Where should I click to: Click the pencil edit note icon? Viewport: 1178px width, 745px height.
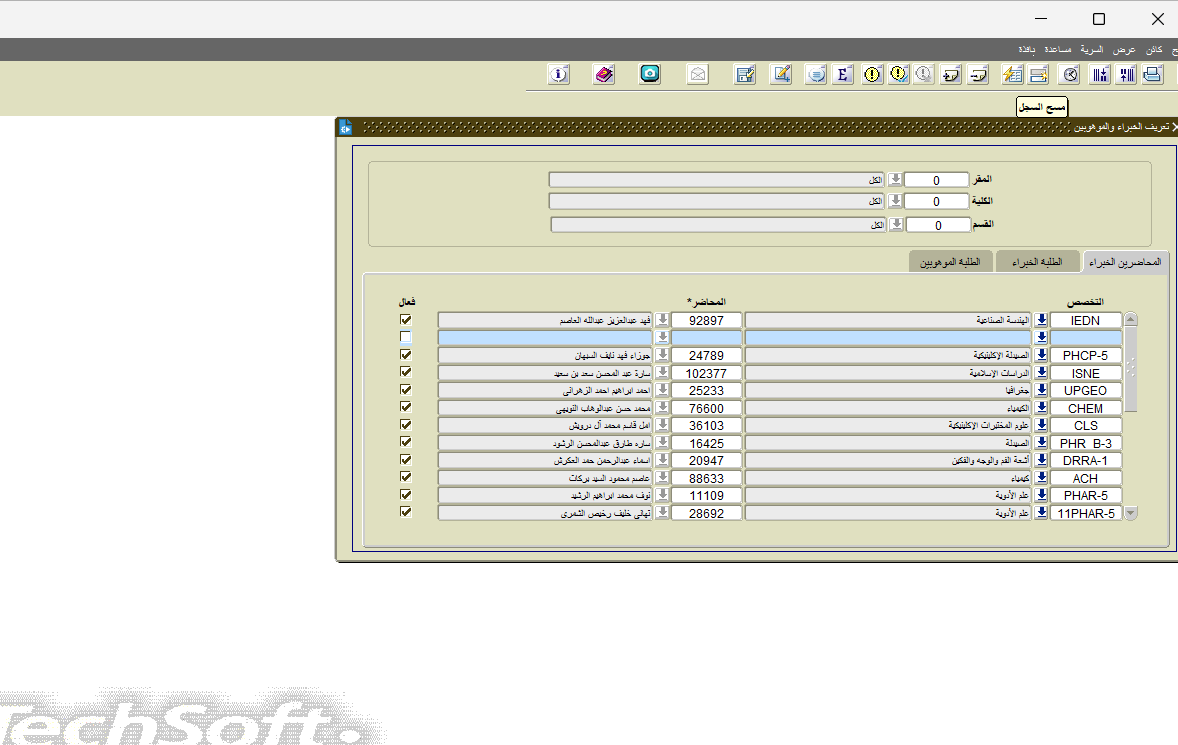pyautogui.click(x=781, y=74)
